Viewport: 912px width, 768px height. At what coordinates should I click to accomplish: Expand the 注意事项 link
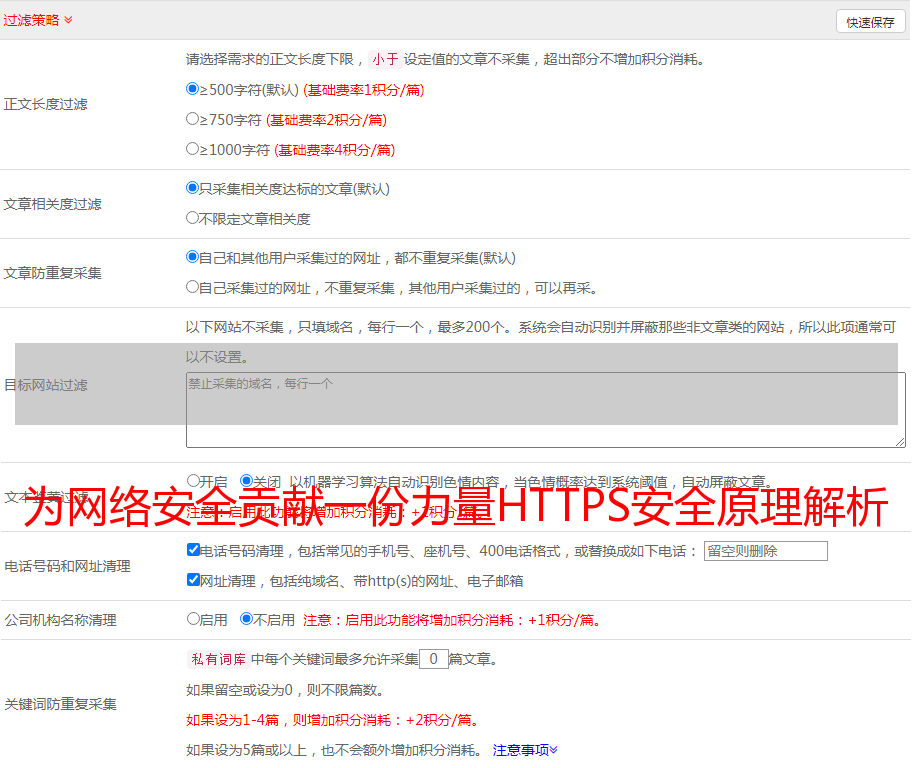coord(525,750)
